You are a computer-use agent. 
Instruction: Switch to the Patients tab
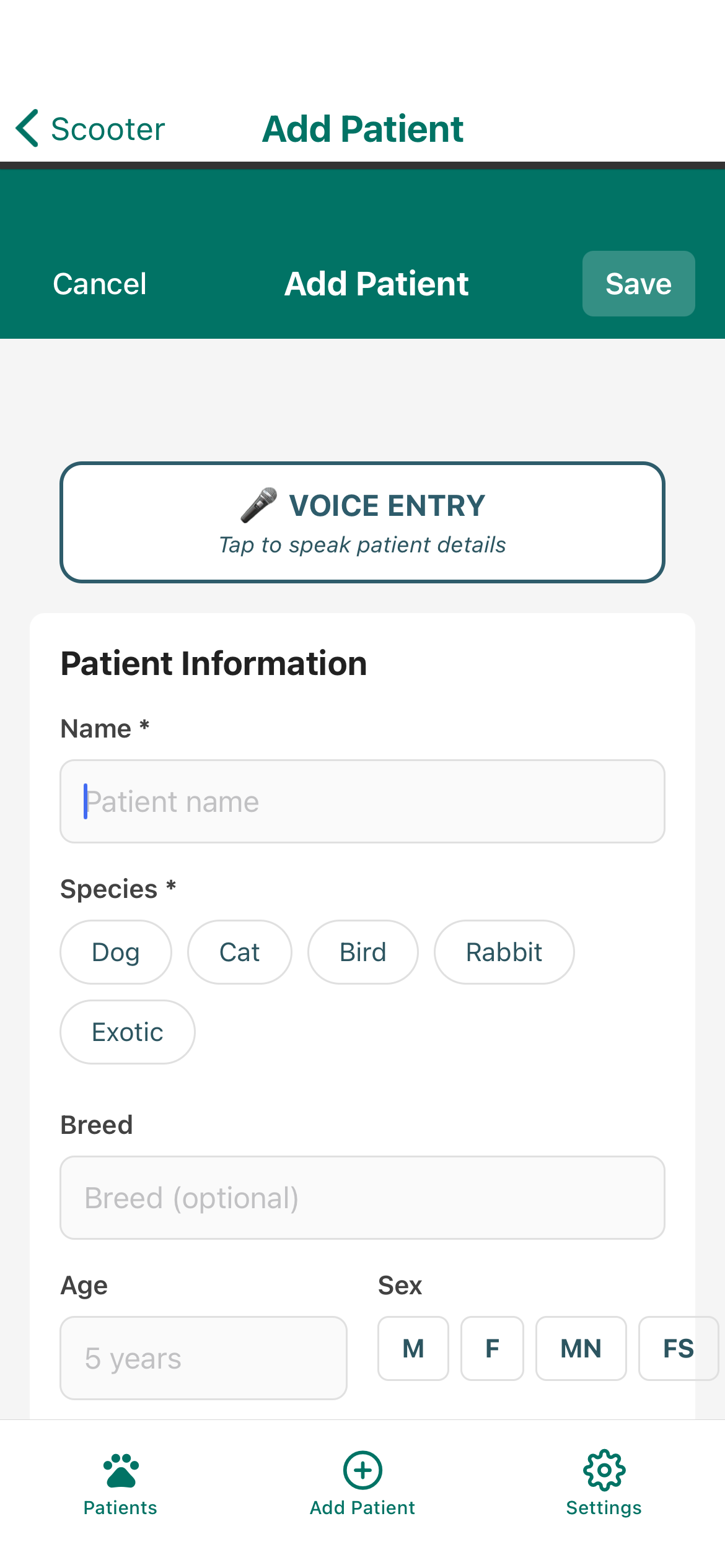120,1486
